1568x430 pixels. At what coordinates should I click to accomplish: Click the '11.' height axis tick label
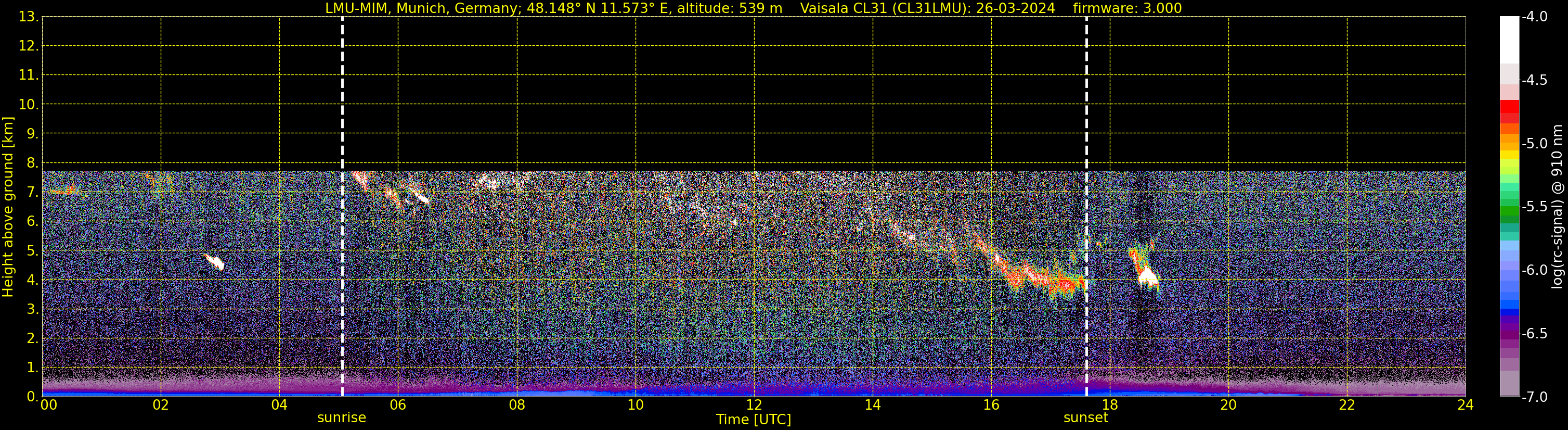29,75
